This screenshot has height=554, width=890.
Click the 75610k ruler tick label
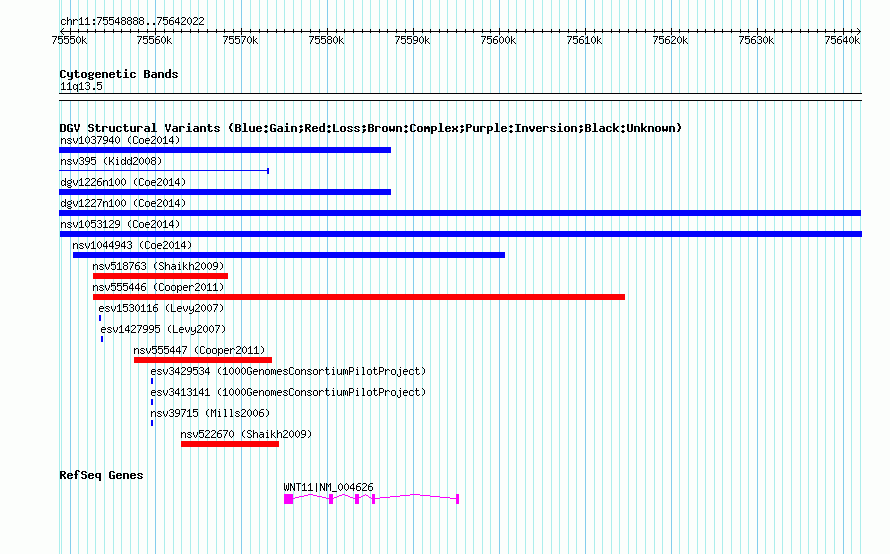click(584, 40)
